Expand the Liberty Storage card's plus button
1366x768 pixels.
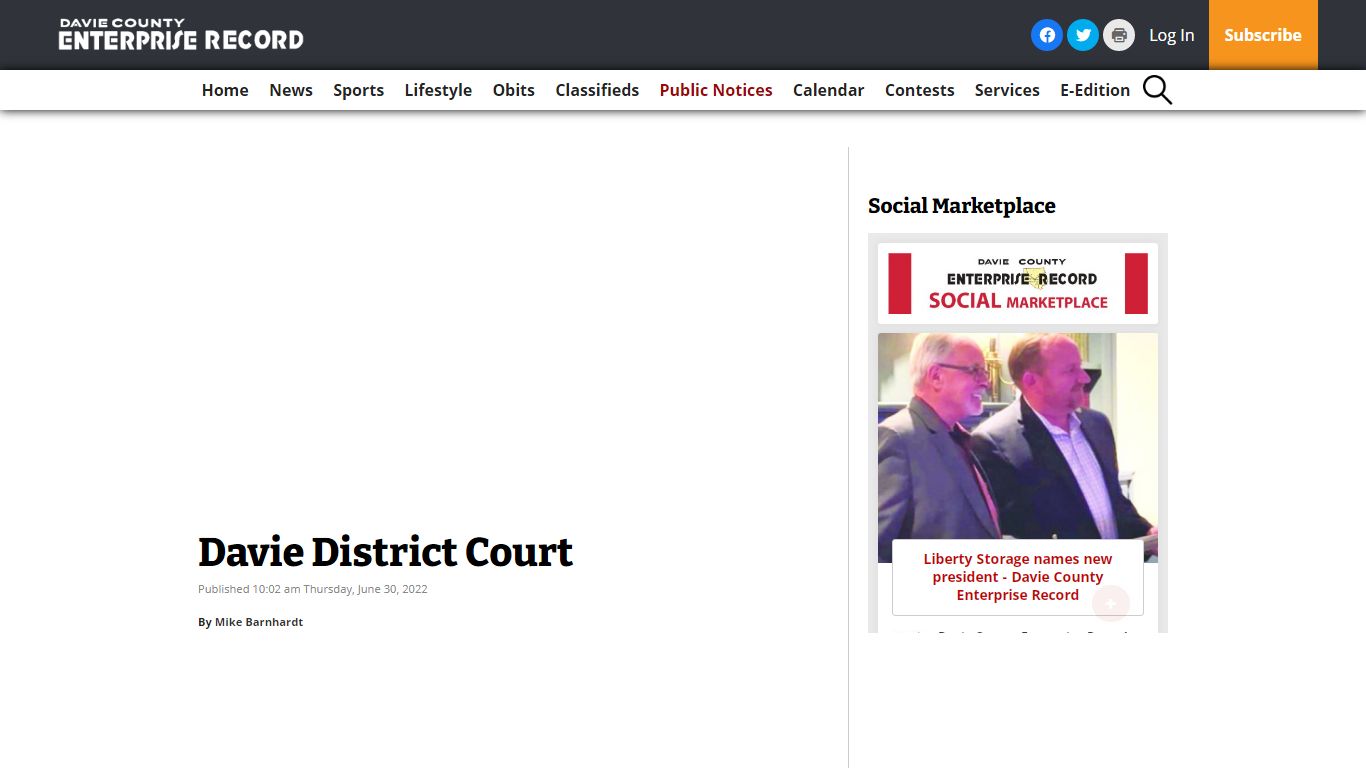tap(1111, 603)
